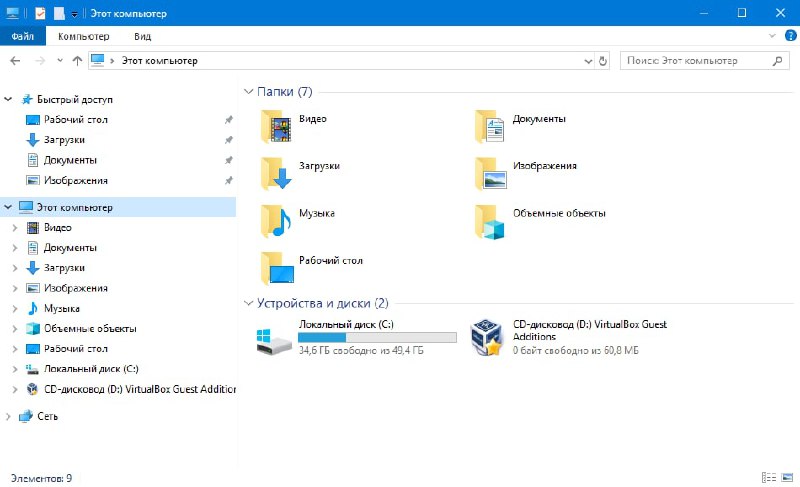800x487 pixels.
Task: Select the Локальный диск (C:) drive icon
Action: [274, 341]
